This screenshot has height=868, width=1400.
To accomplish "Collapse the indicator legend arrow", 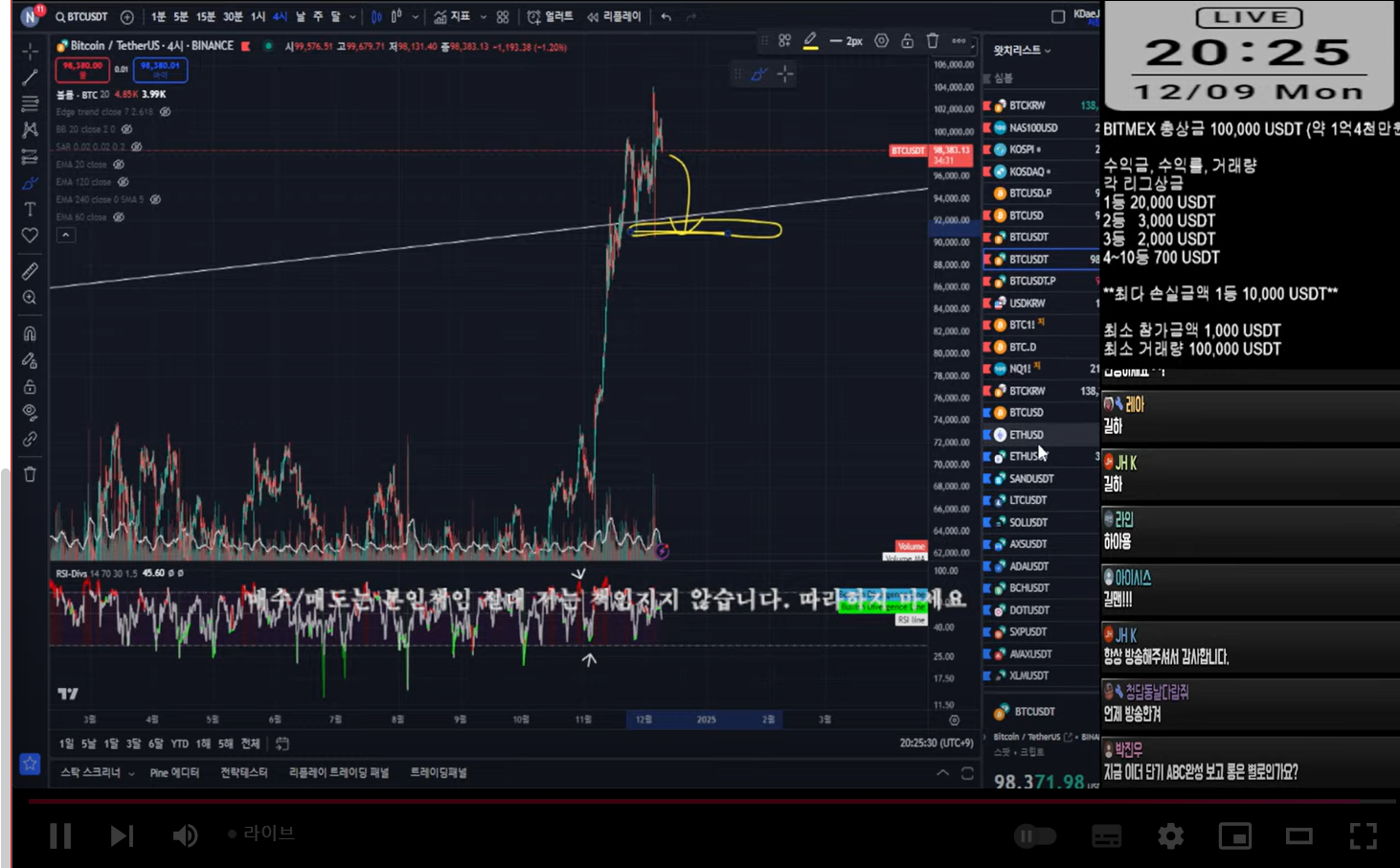I will 65,235.
